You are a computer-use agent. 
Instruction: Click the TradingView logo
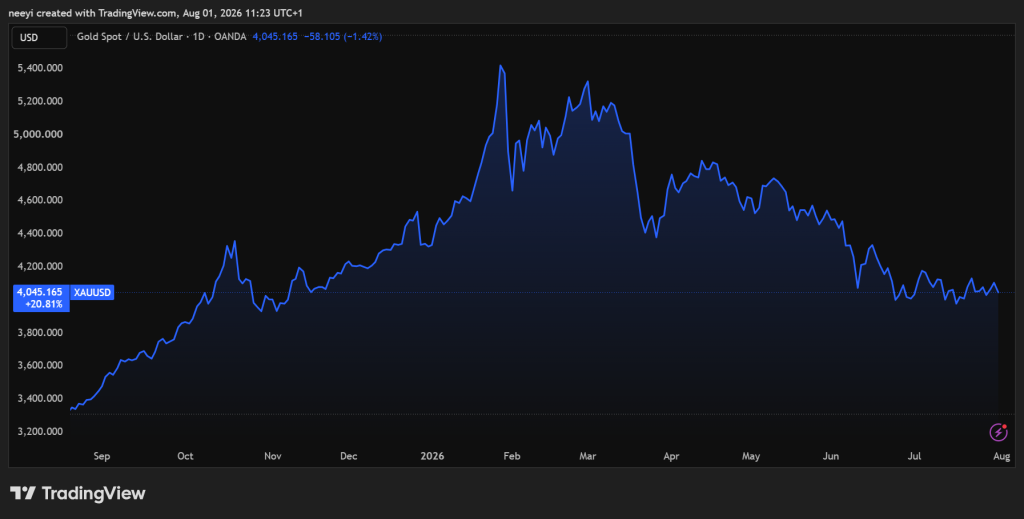pyautogui.click(x=78, y=493)
